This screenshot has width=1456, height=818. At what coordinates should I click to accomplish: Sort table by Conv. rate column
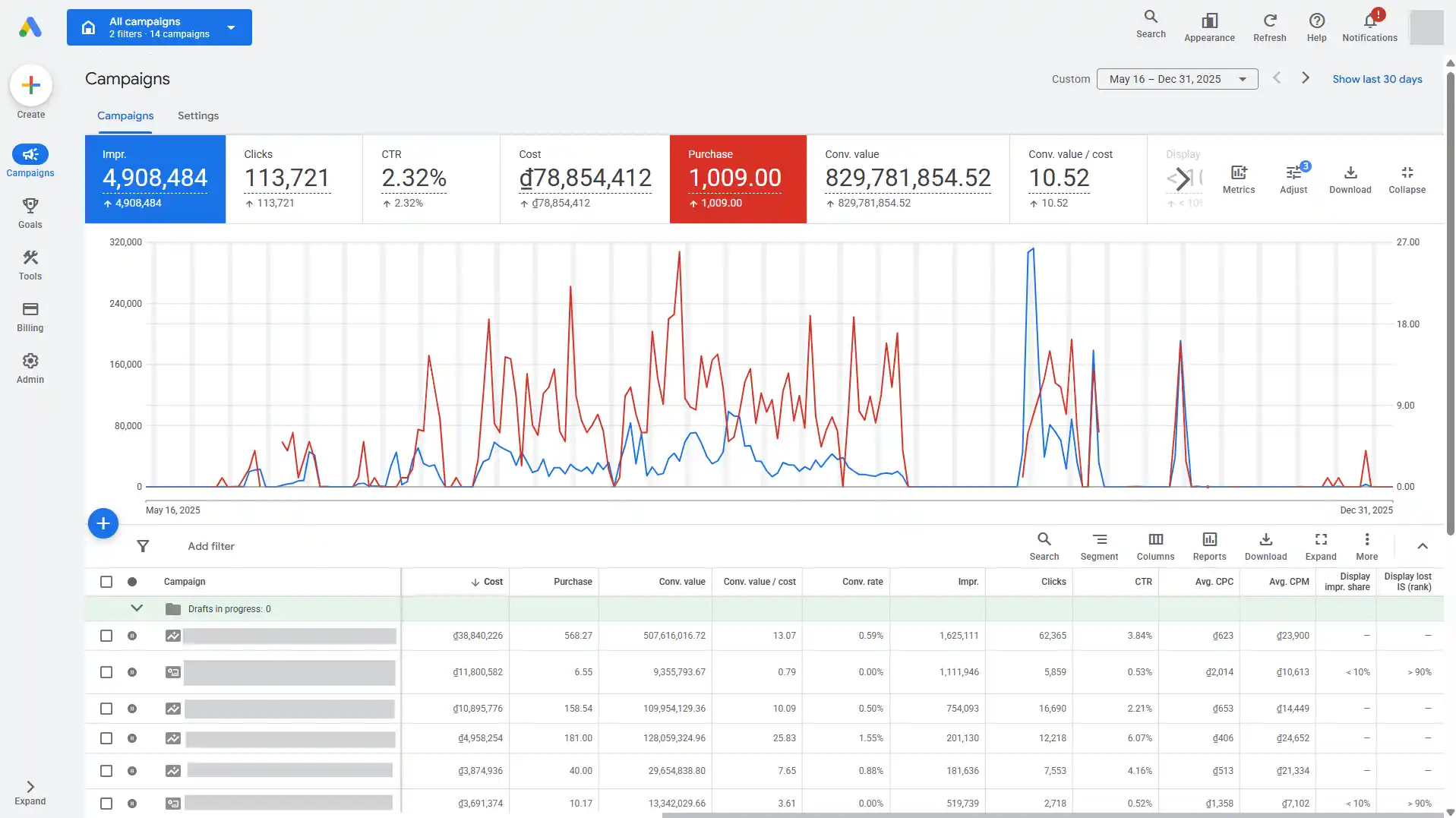click(862, 582)
